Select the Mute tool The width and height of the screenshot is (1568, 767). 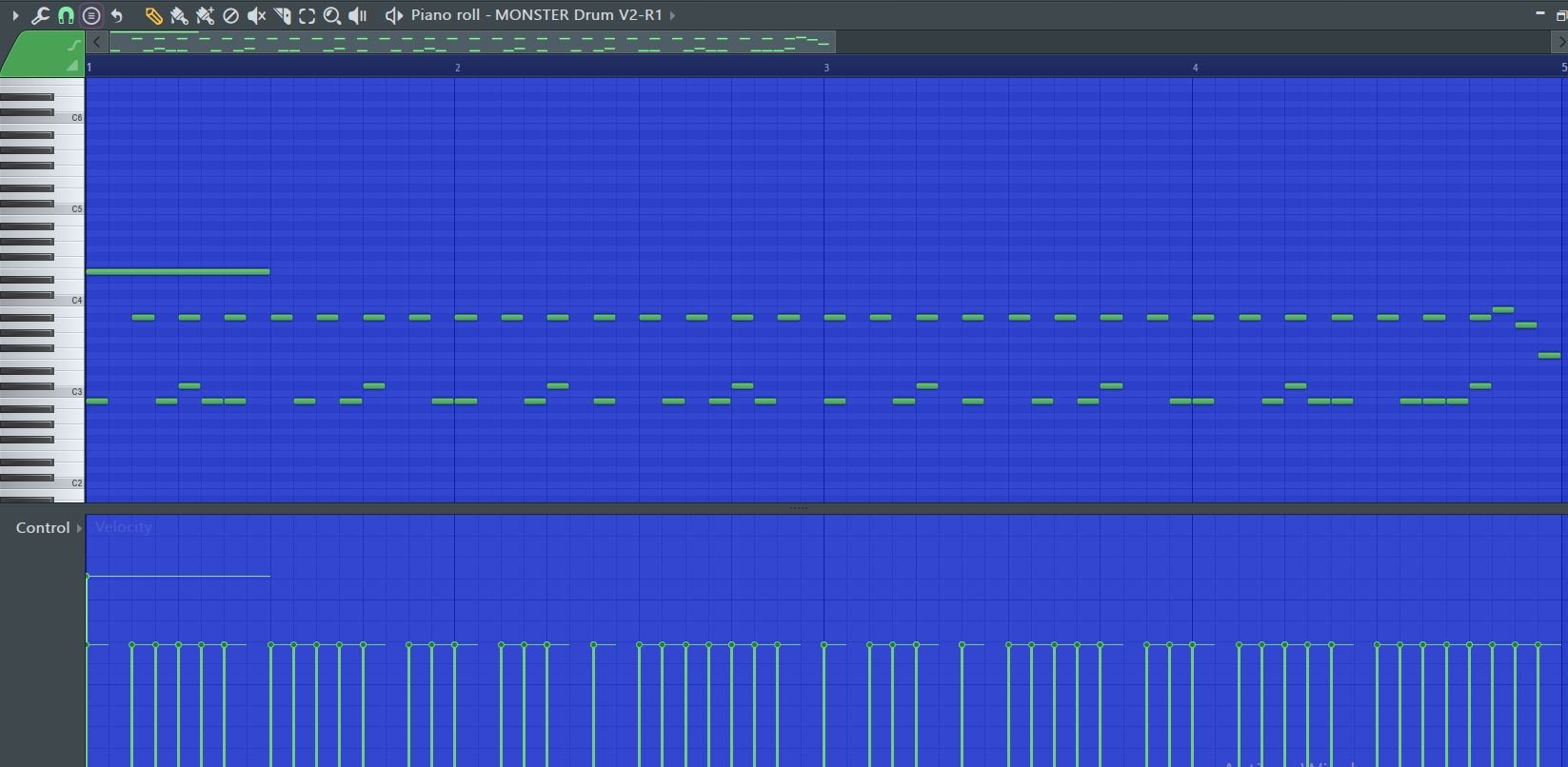pyautogui.click(x=256, y=15)
